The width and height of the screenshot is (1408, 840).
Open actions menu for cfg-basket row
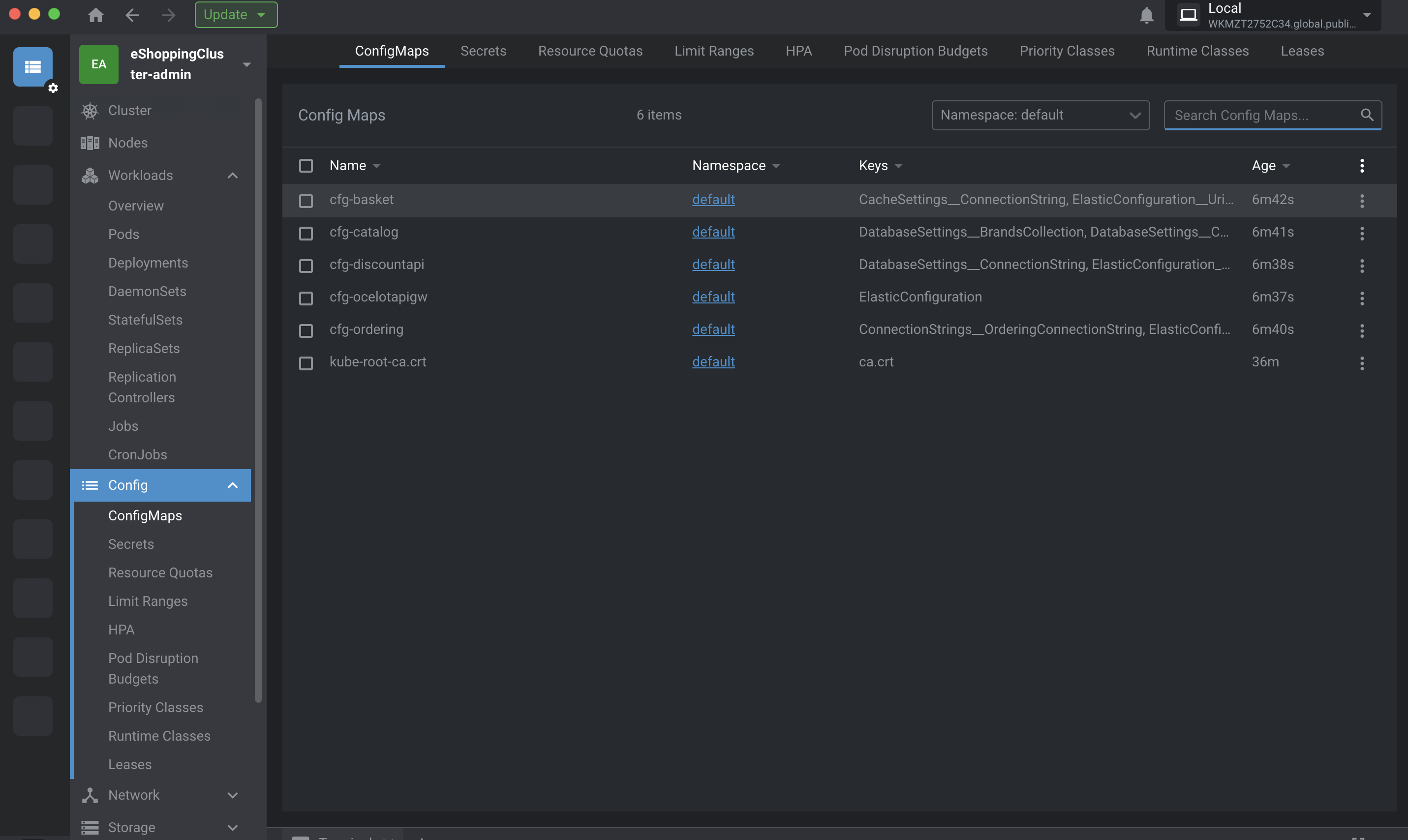[x=1362, y=200]
